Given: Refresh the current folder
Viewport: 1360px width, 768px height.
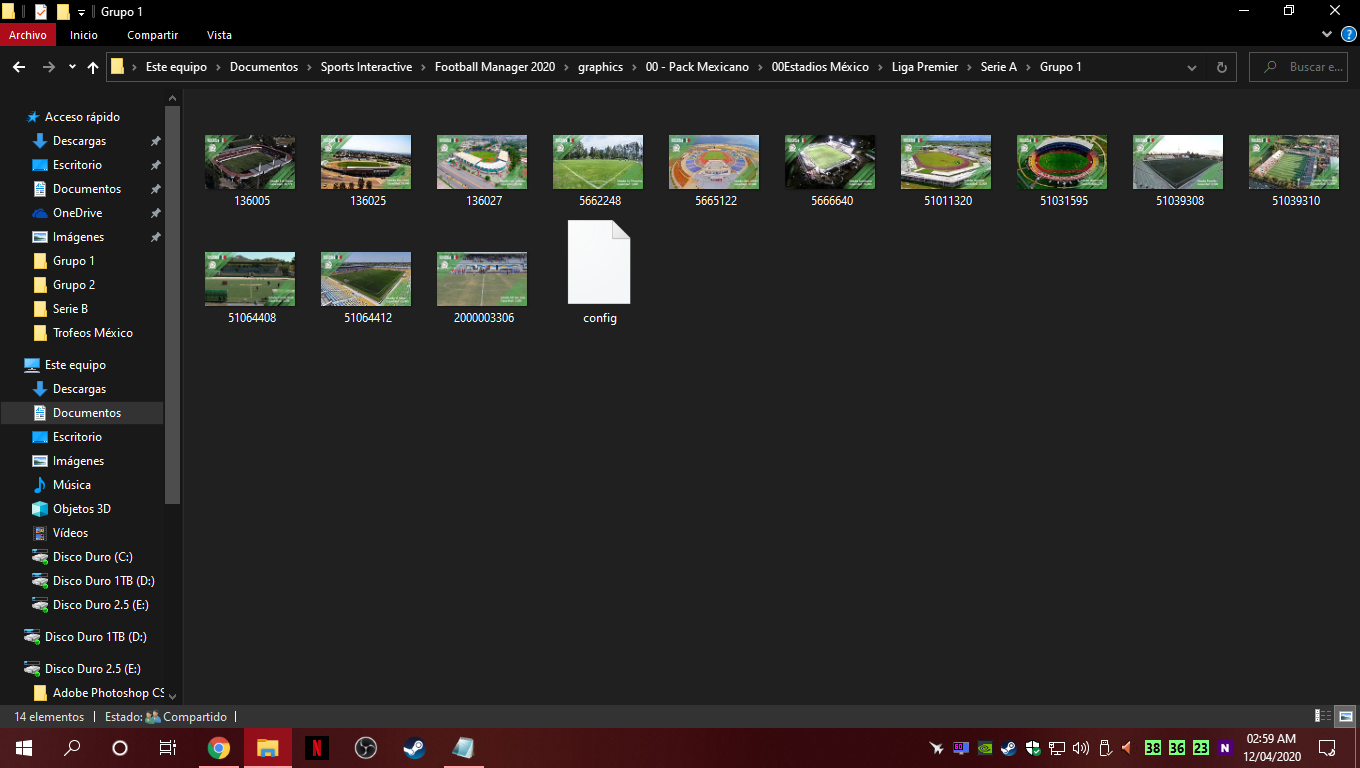Looking at the screenshot, I should click(x=1221, y=67).
